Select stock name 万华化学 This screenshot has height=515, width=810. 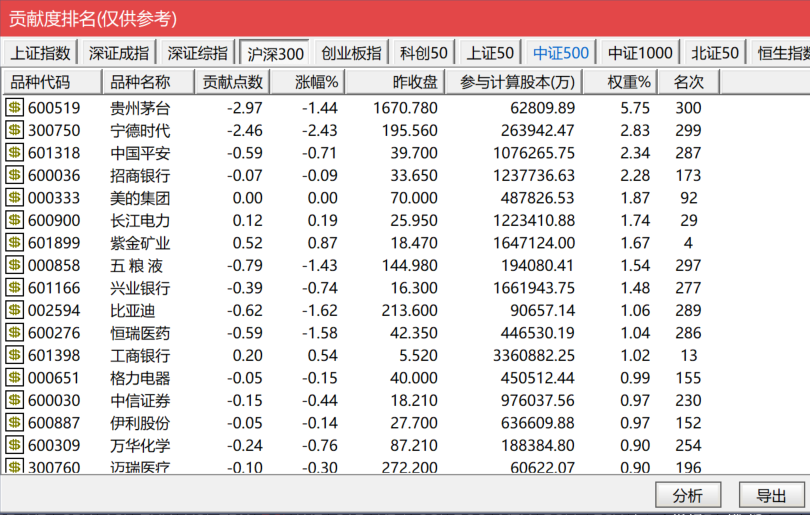click(x=140, y=445)
